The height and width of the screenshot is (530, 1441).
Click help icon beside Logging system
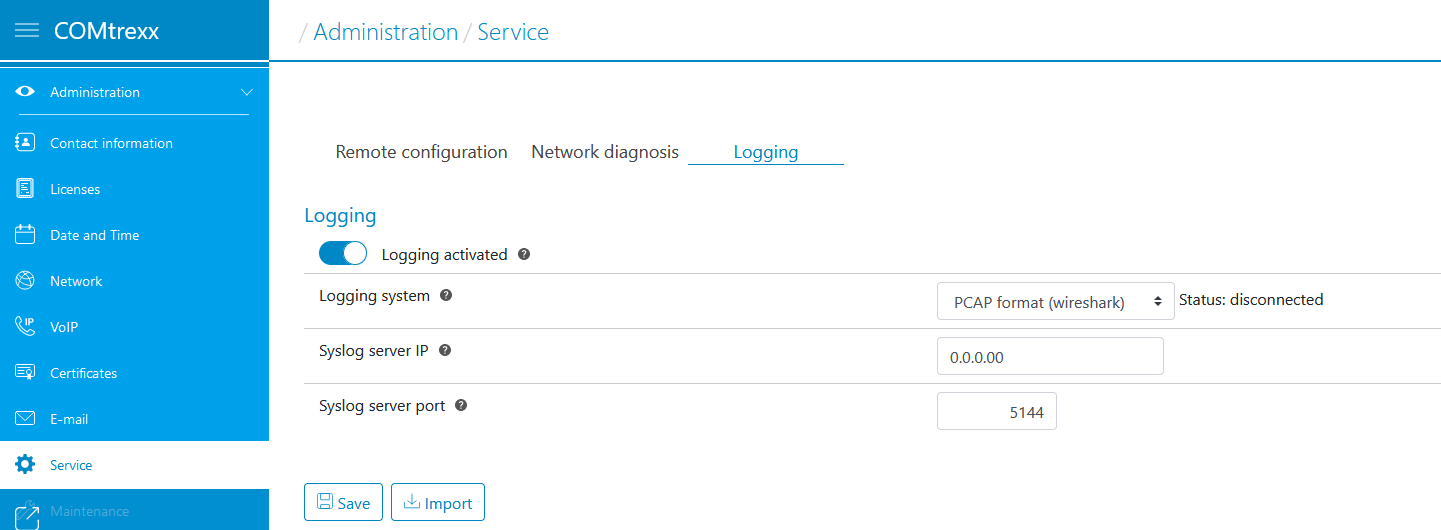(446, 296)
